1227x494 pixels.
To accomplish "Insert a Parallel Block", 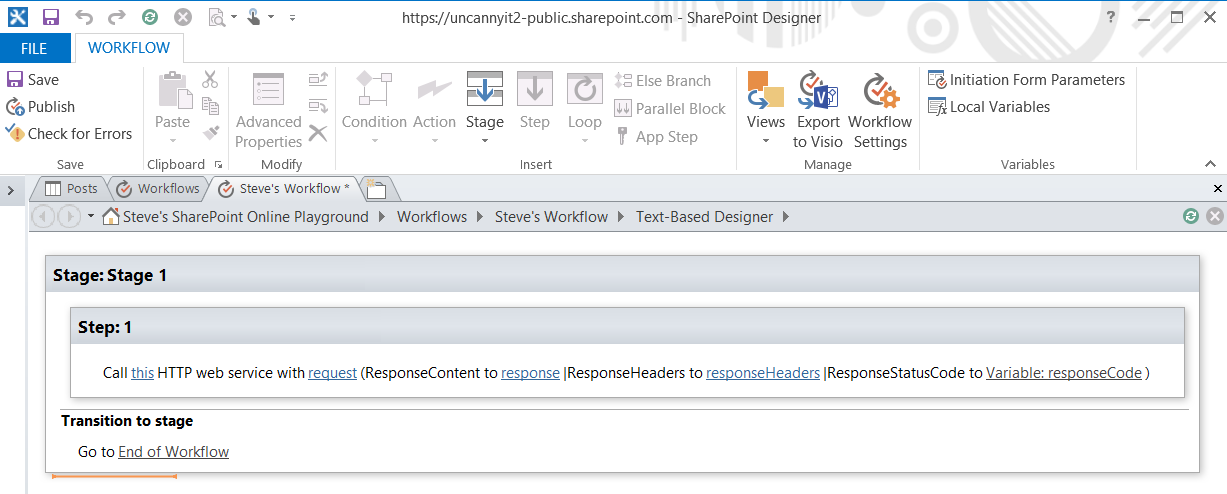I will click(x=670, y=109).
